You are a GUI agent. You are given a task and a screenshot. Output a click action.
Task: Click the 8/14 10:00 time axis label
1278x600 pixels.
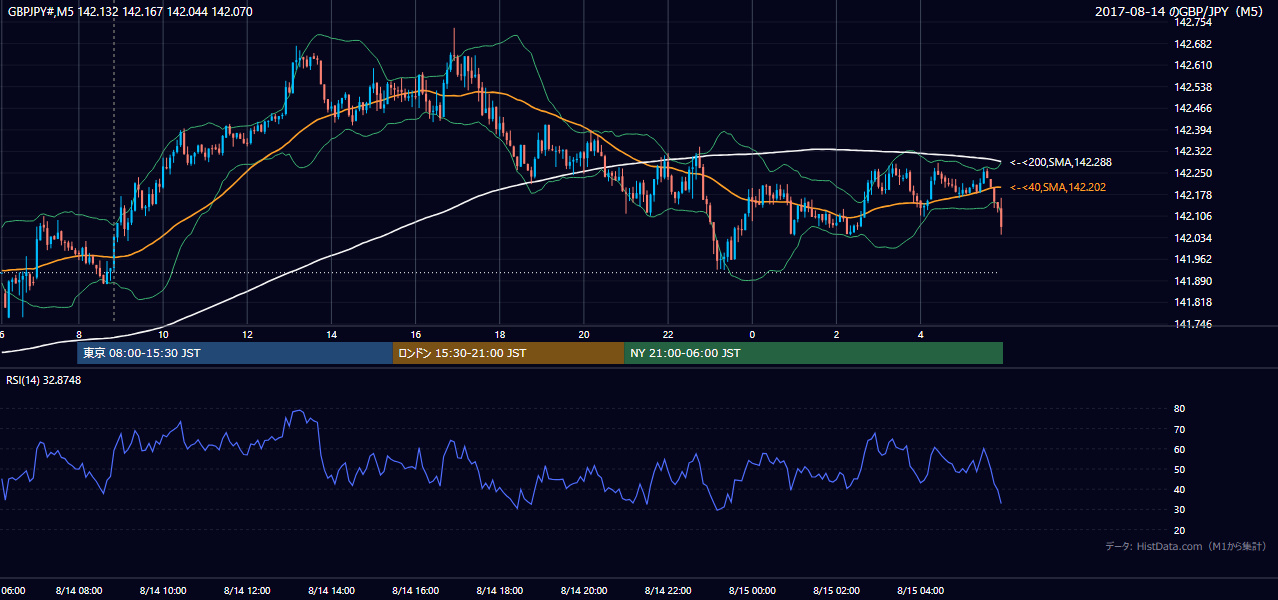[x=162, y=590]
